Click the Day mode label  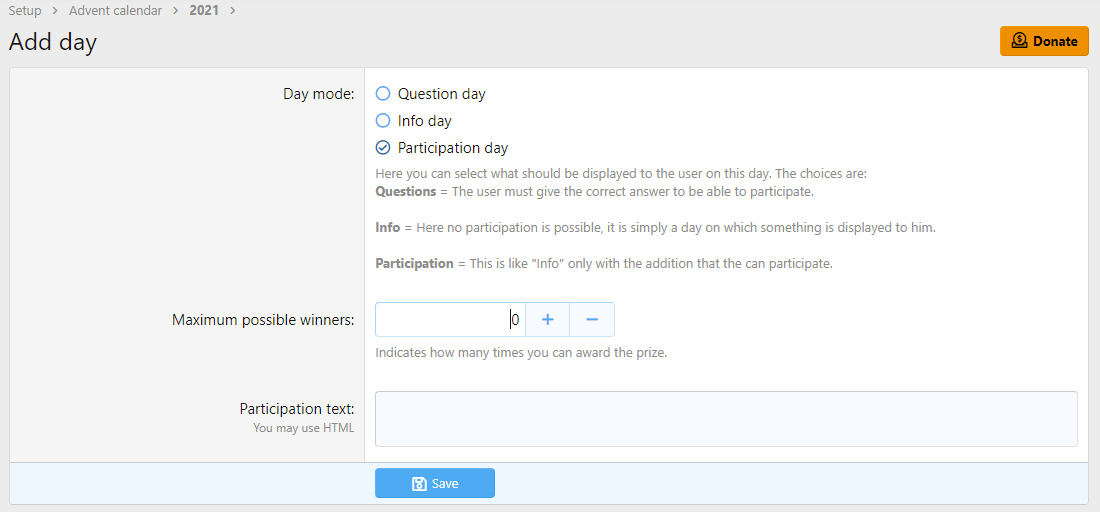tap(318, 94)
